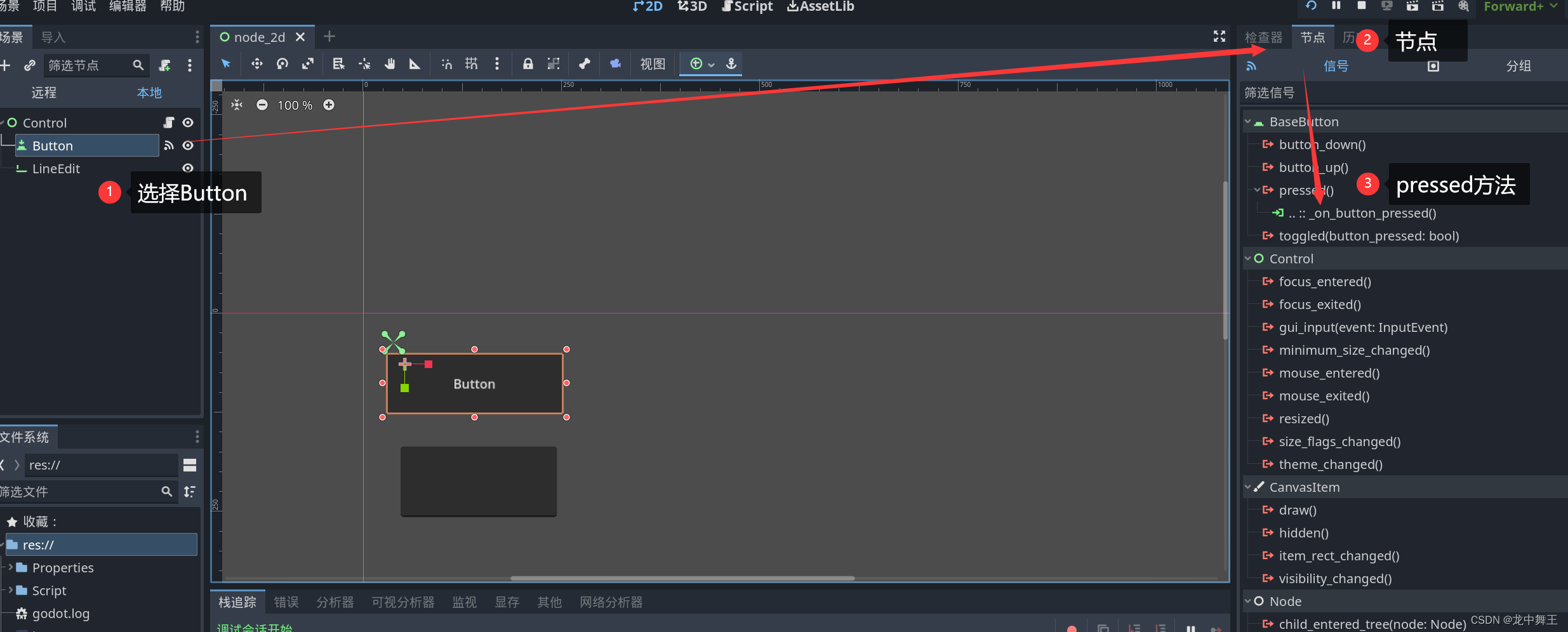Choose the Ruler measuring tool

coord(415,63)
